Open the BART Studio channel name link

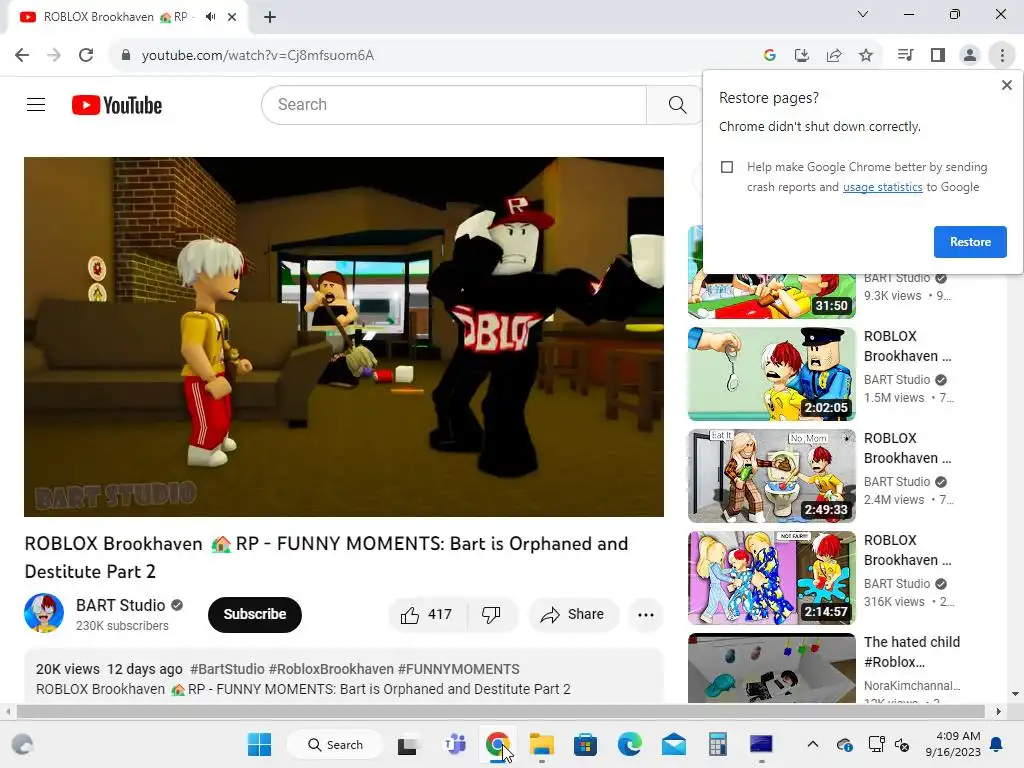click(x=120, y=605)
